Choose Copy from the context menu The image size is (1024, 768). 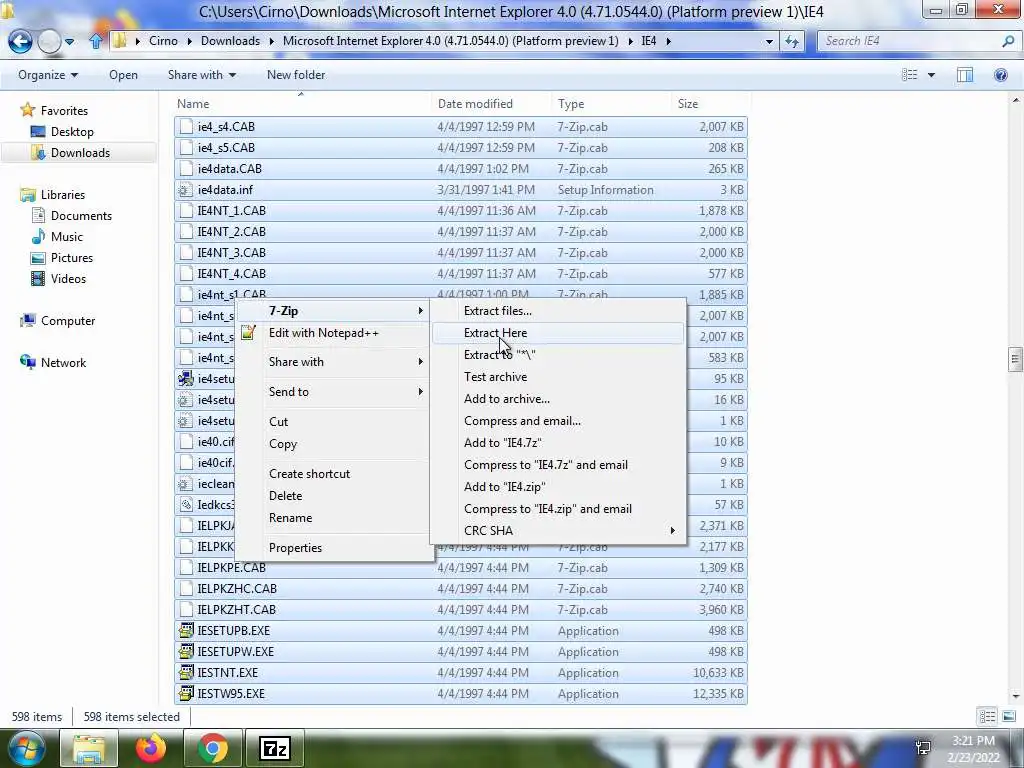tap(334, 444)
